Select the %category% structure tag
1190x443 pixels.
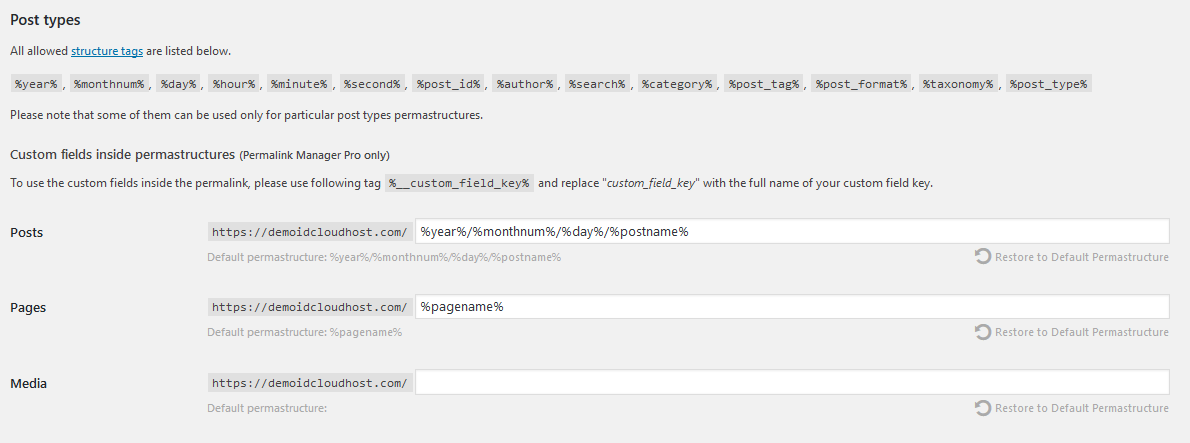point(677,83)
